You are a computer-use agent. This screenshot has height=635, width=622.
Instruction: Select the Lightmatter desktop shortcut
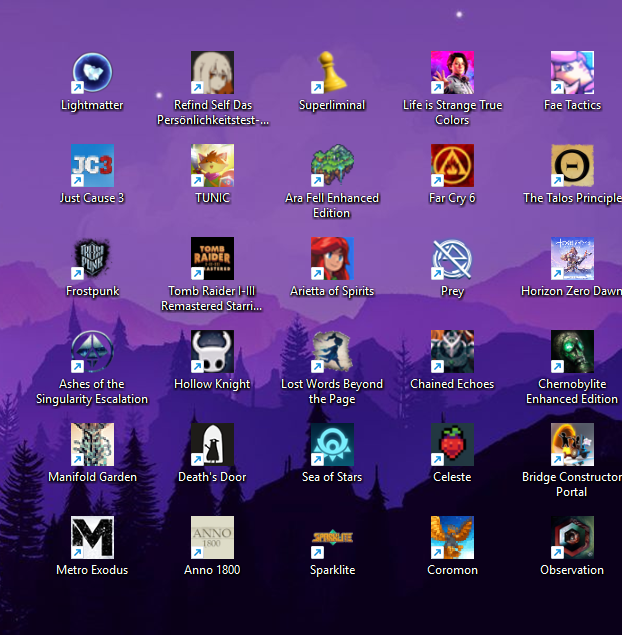click(x=92, y=73)
